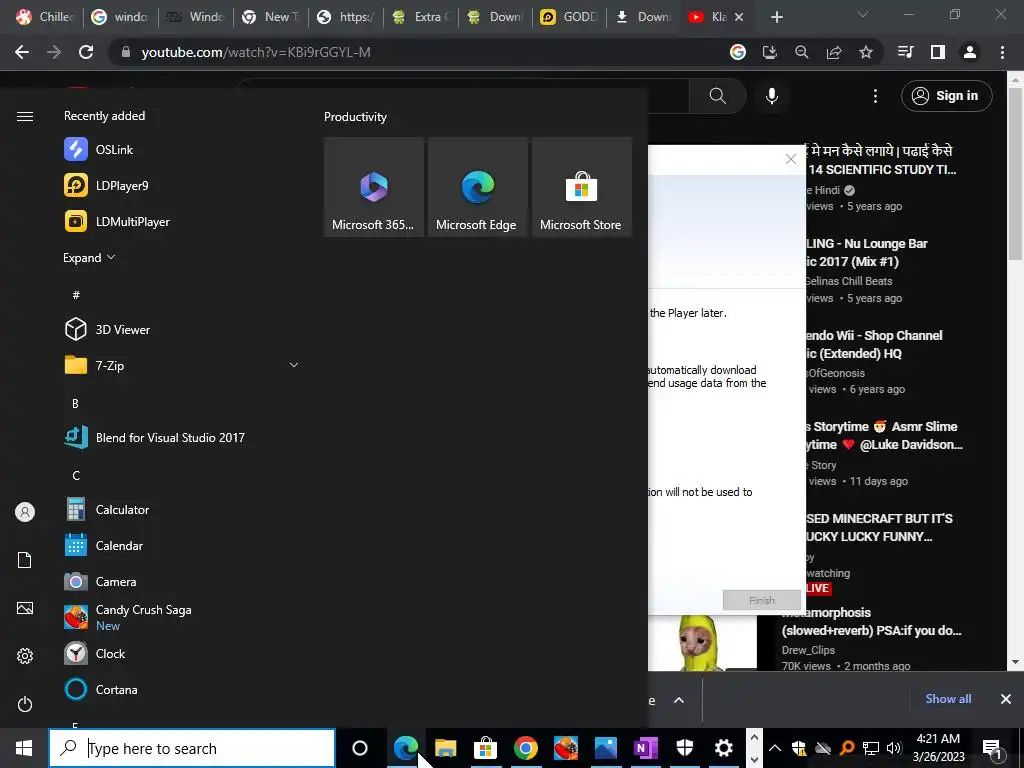Bookmark this page with star icon
Image resolution: width=1024 pixels, height=768 pixels.
866,52
